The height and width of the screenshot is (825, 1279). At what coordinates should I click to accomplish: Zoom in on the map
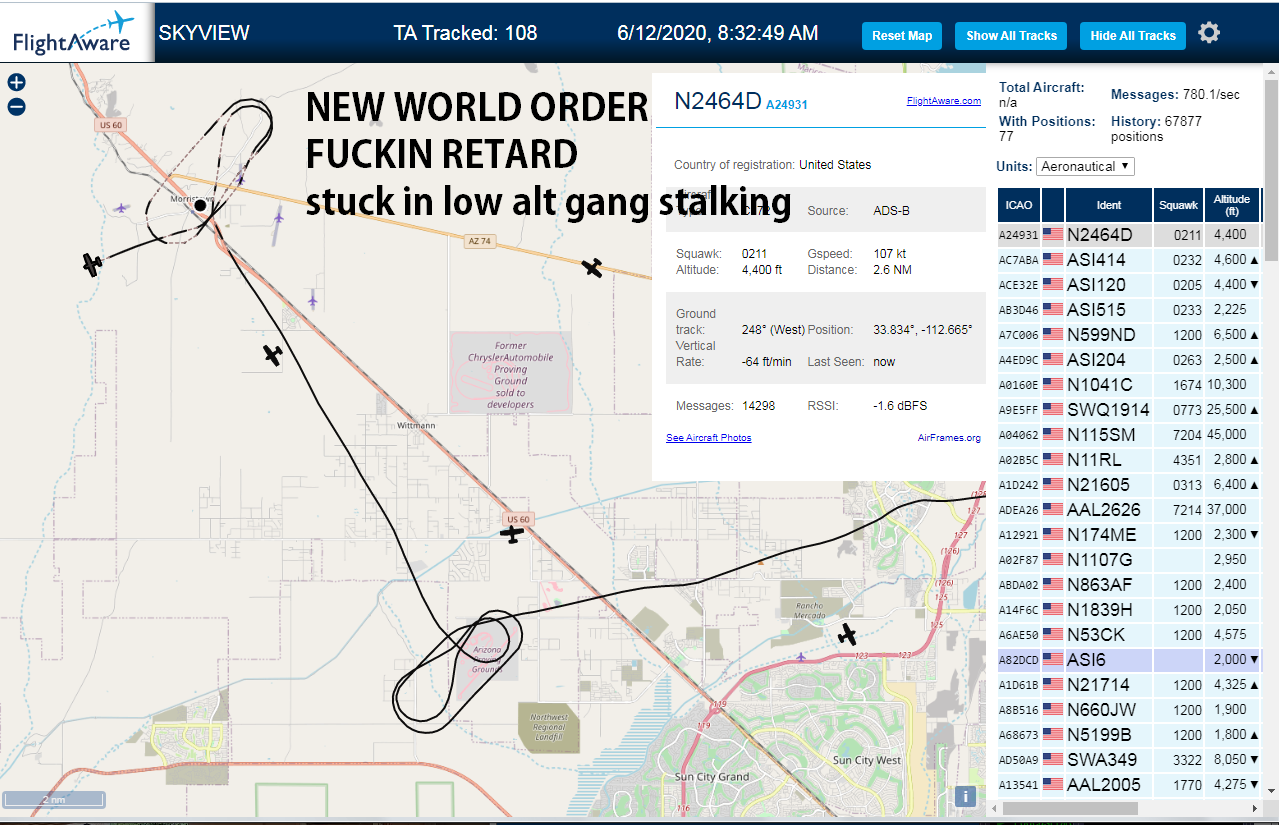point(16,83)
